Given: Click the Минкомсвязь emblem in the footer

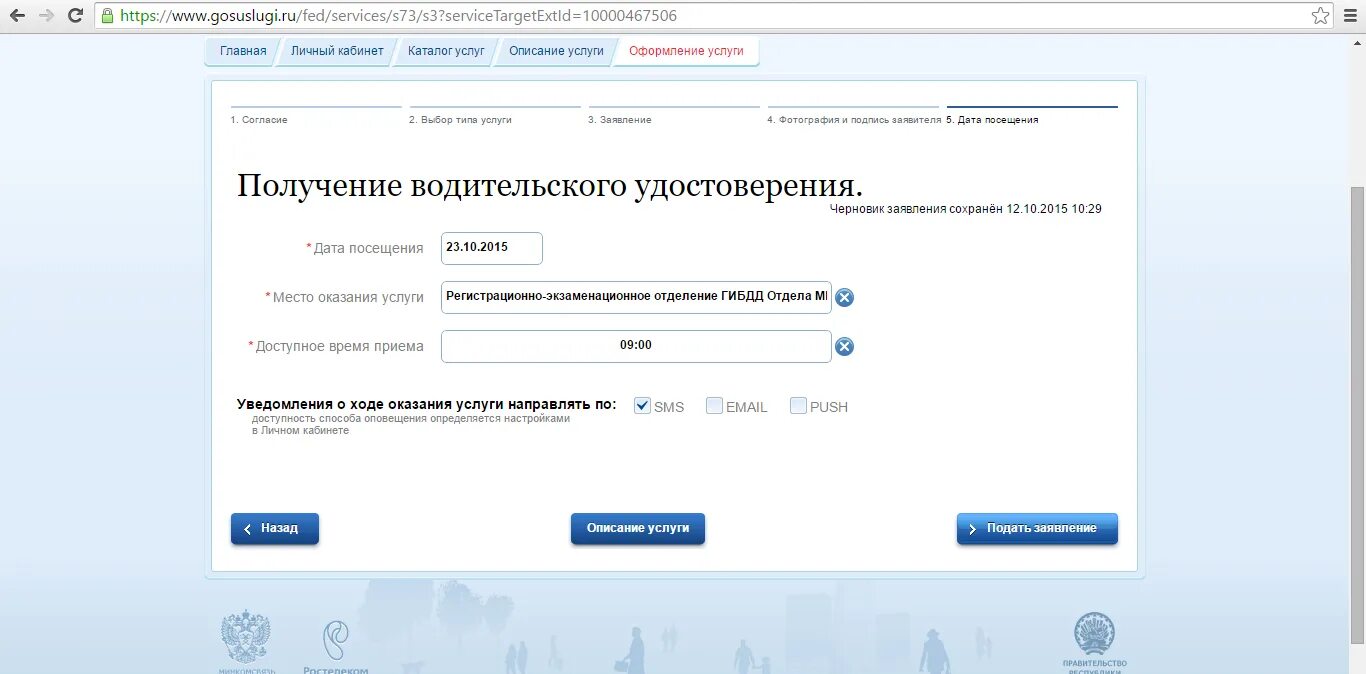Looking at the screenshot, I should point(246,637).
